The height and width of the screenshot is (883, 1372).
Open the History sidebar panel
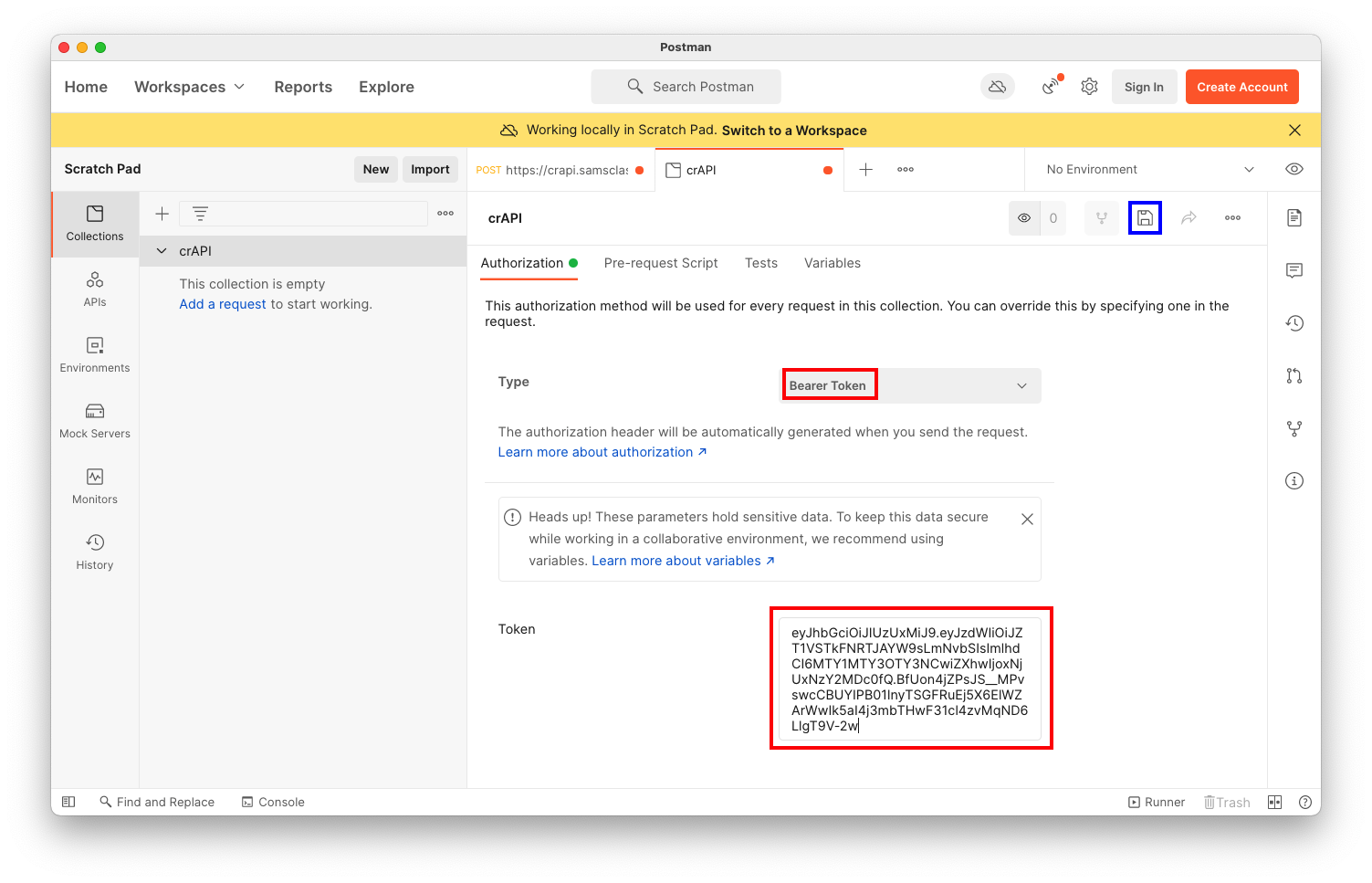[95, 552]
